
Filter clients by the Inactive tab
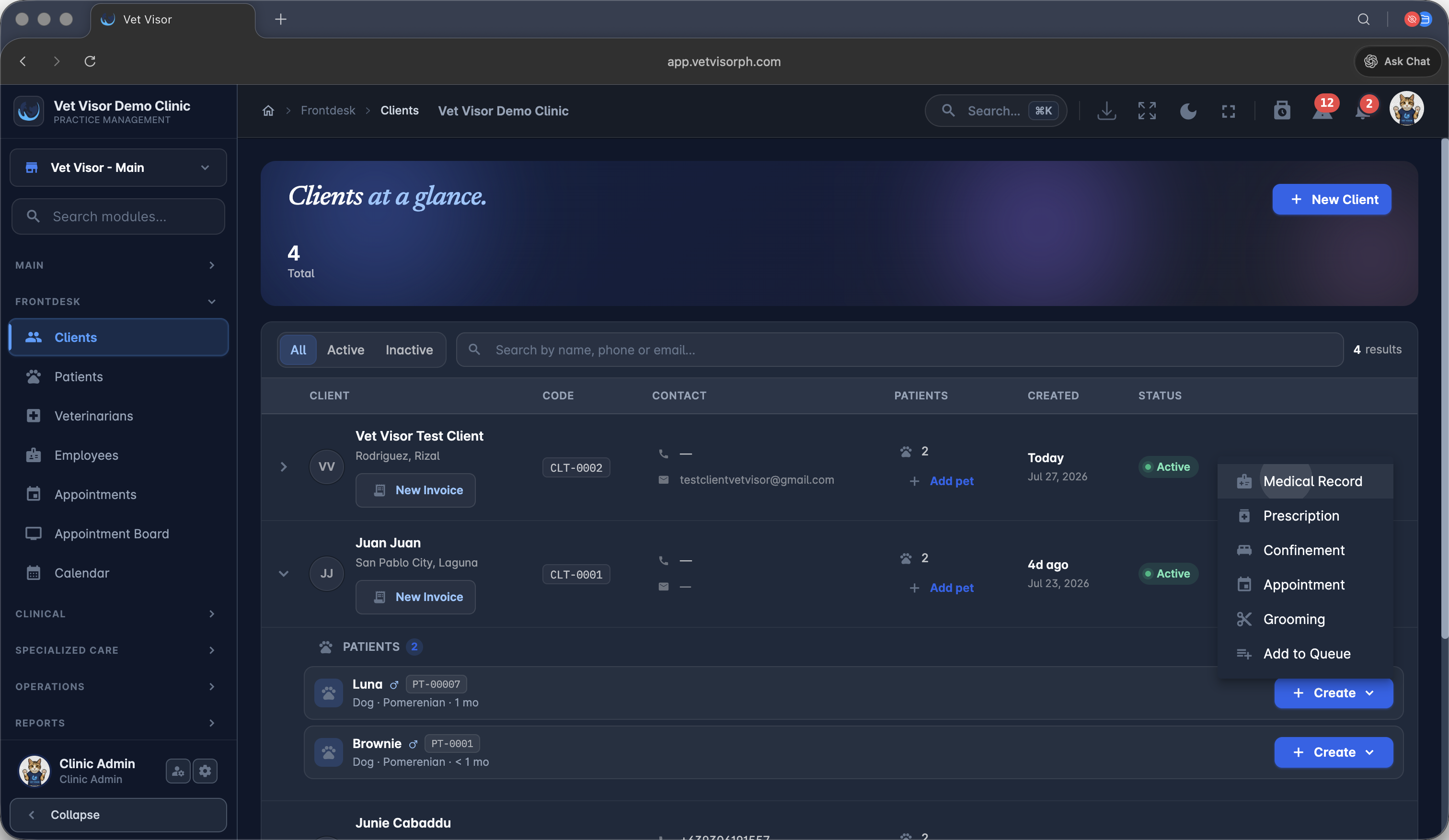coord(409,350)
